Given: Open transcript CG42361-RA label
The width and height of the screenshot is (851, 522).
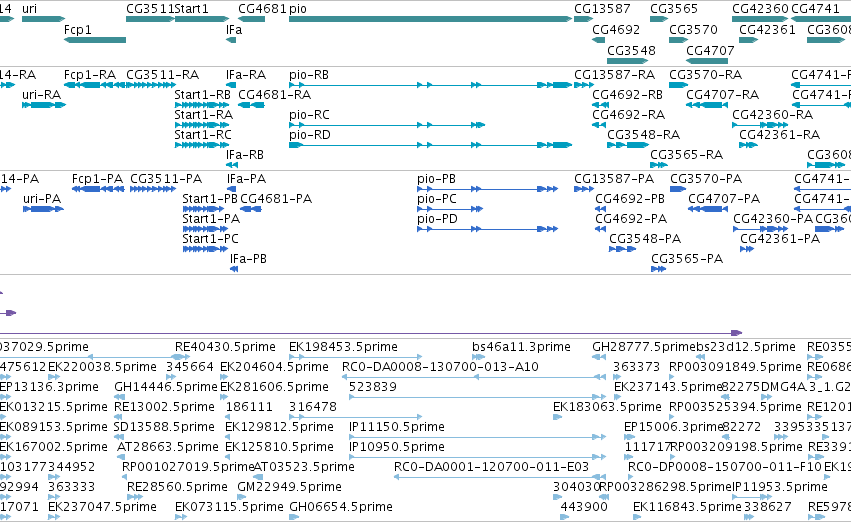Looking at the screenshot, I should [x=779, y=135].
